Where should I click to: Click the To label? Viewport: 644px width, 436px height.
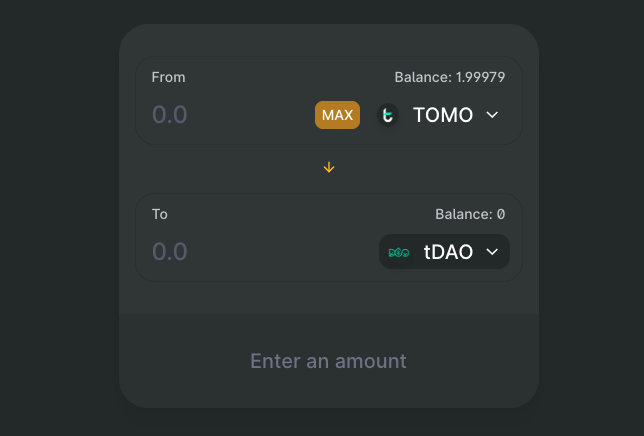tap(160, 214)
